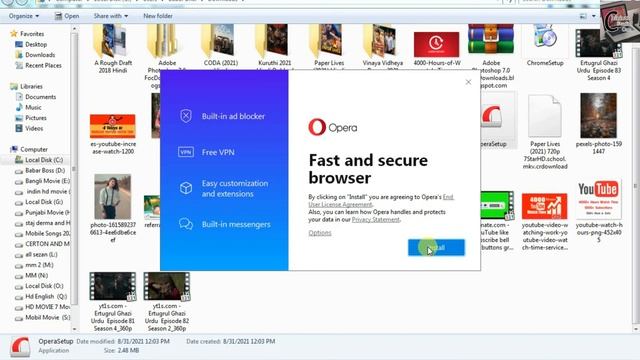Select the photo-161589237 portrait image
This screenshot has width=640, height=360.
113,207
